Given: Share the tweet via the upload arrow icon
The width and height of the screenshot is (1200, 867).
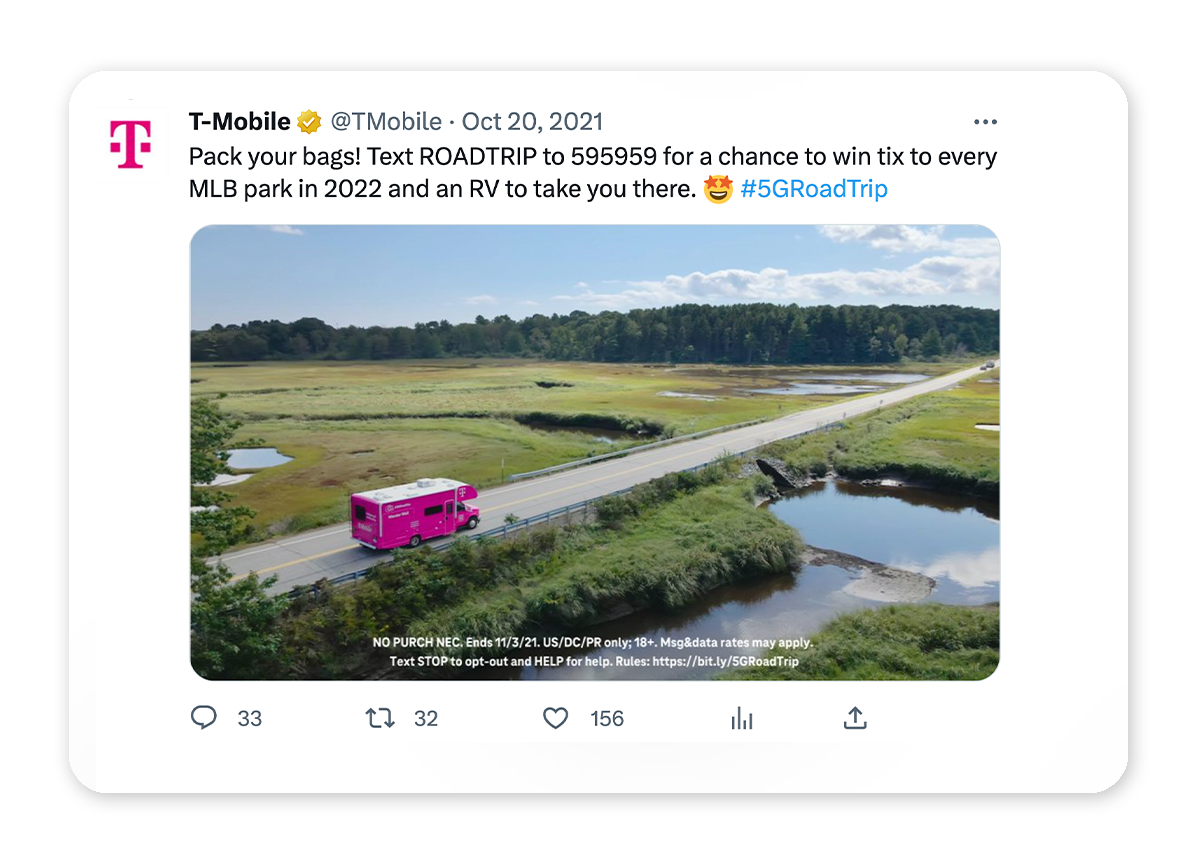Looking at the screenshot, I should (x=855, y=718).
